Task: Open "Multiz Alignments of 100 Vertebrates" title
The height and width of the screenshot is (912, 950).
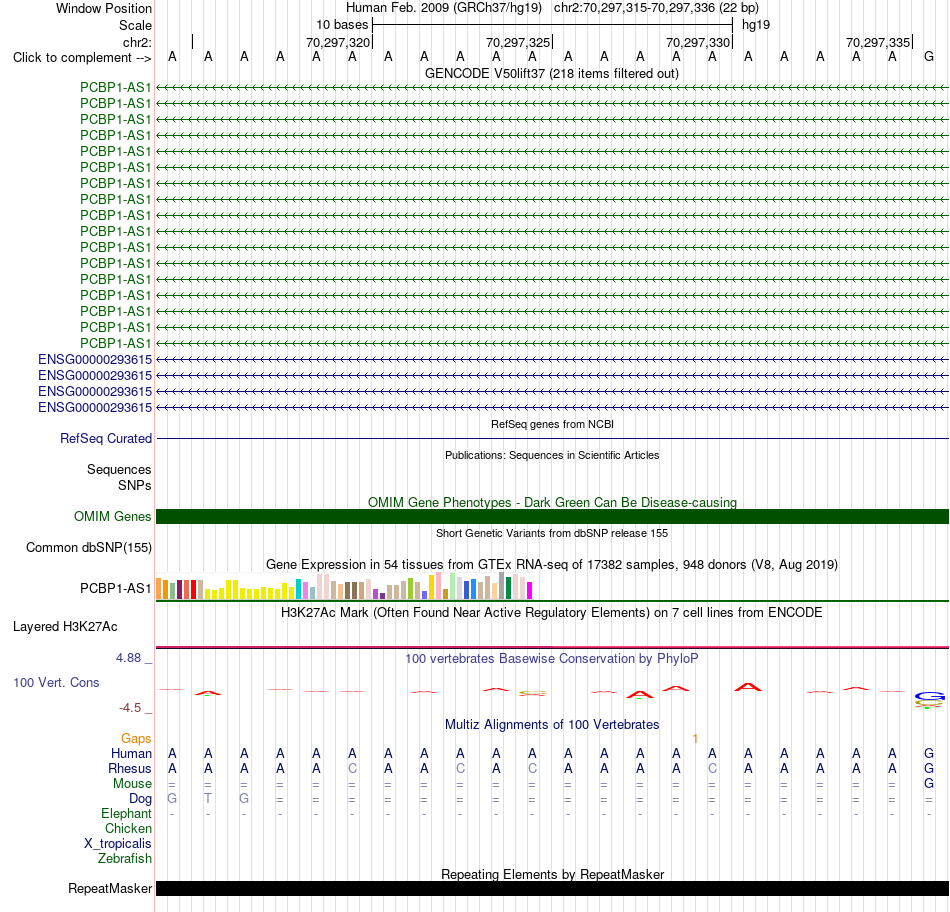Action: [552, 725]
